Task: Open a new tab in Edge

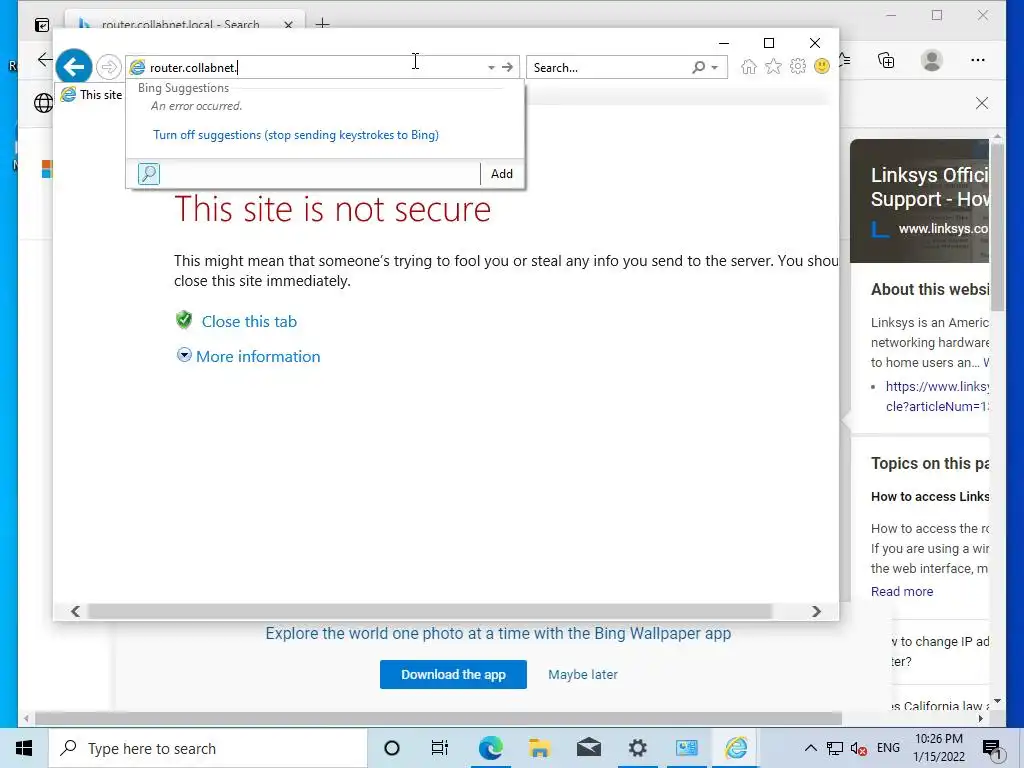Action: (x=323, y=24)
